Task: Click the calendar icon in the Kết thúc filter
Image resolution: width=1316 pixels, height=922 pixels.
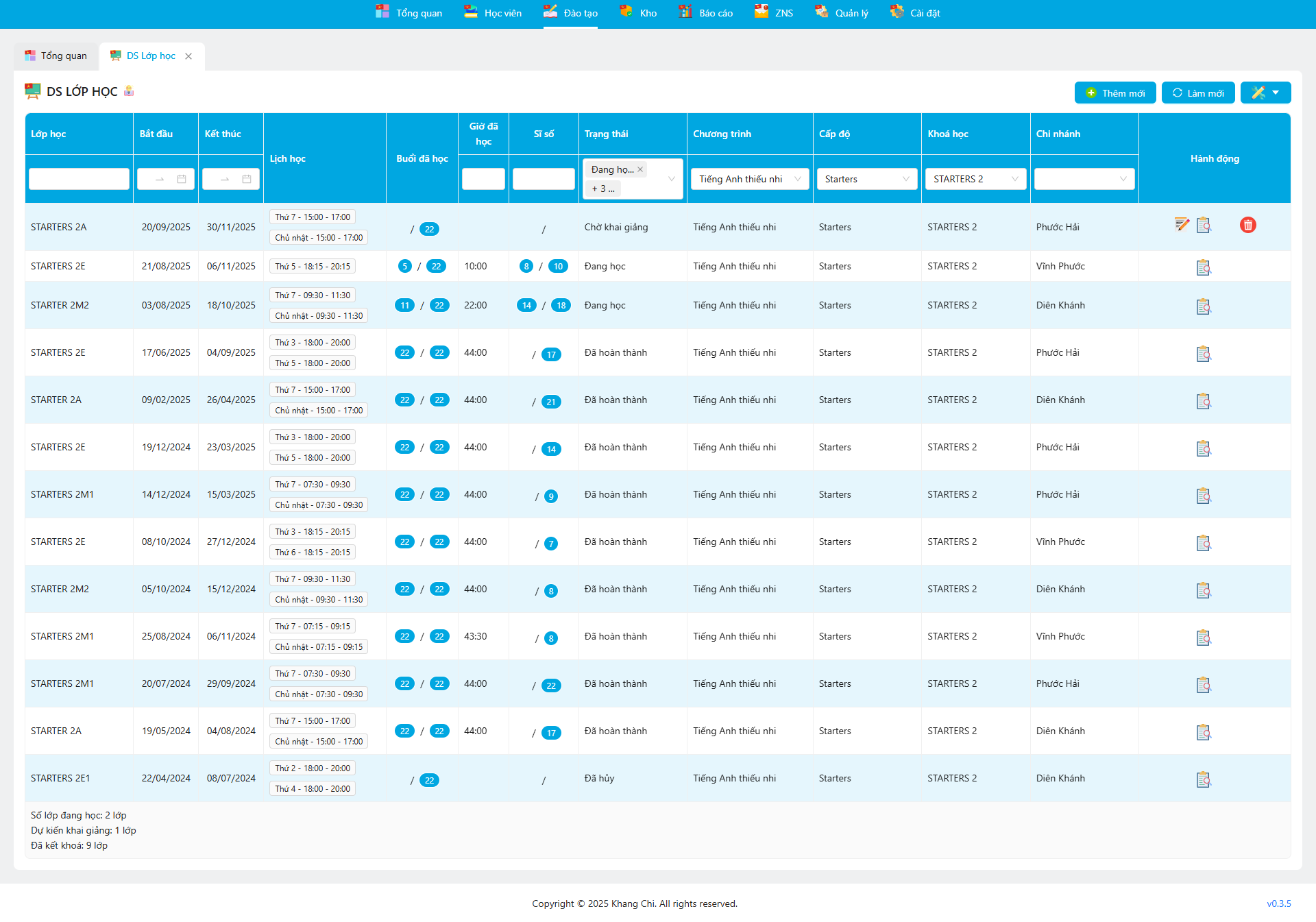Action: pos(247,179)
